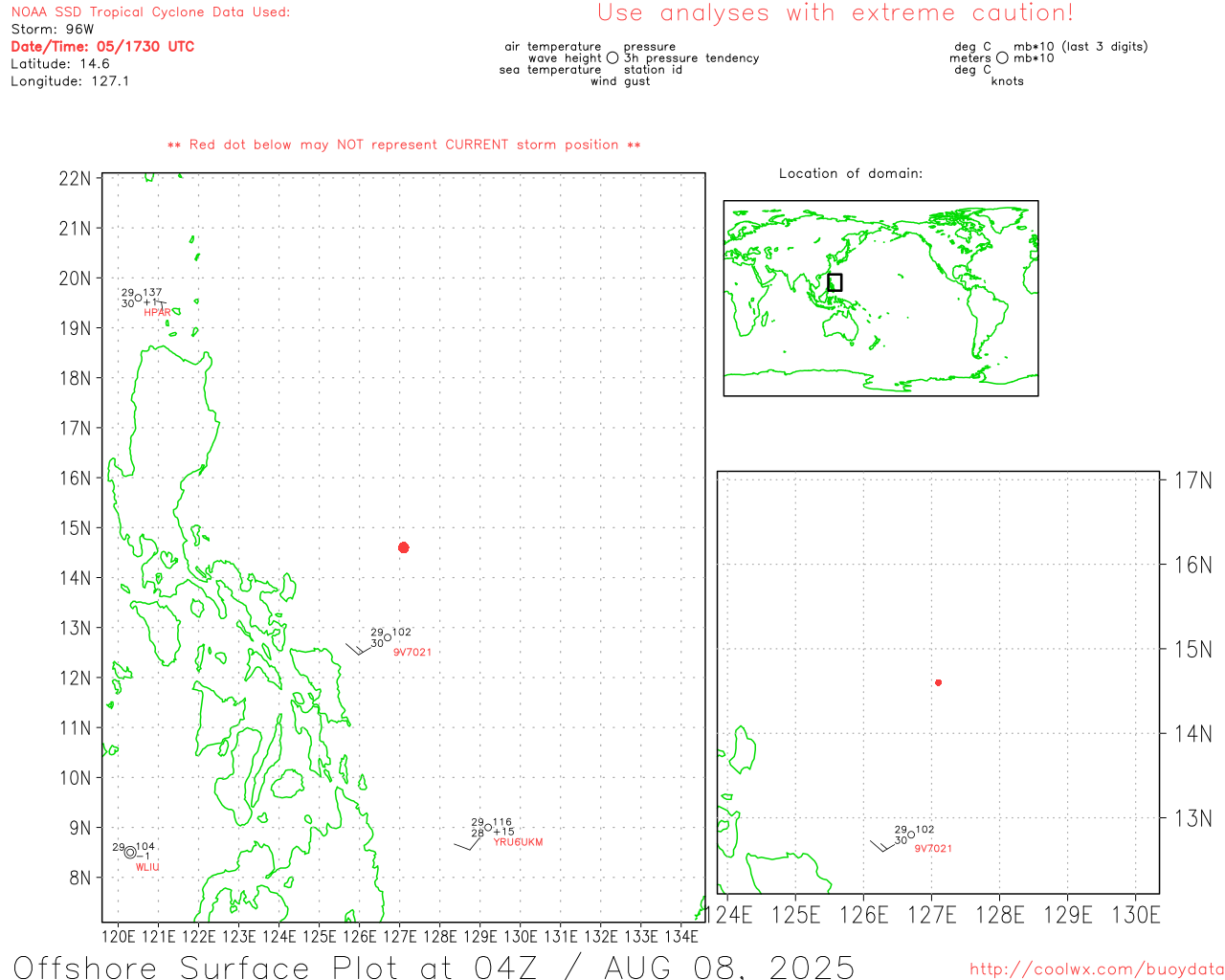The height and width of the screenshot is (980, 1225).
Task: Click the red YRU6UKM station id label
Action: 518,842
